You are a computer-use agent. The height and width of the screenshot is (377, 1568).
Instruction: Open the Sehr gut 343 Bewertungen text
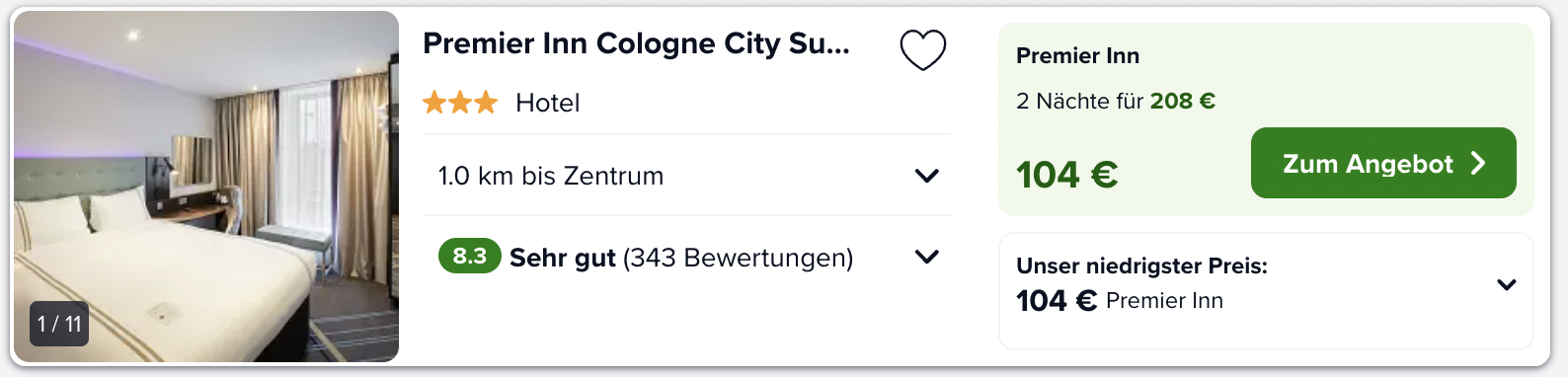(681, 258)
